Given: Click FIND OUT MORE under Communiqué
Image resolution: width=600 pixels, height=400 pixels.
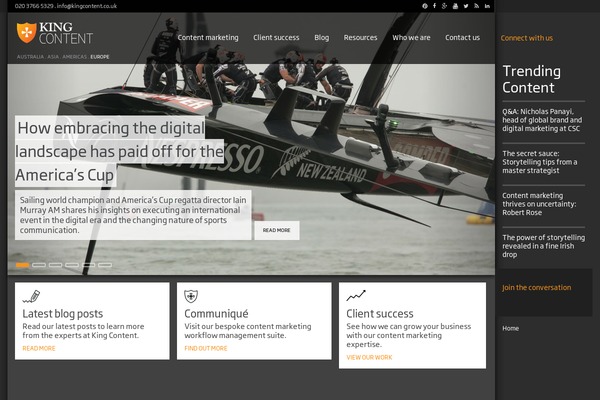Looking at the screenshot, I should click(205, 348).
